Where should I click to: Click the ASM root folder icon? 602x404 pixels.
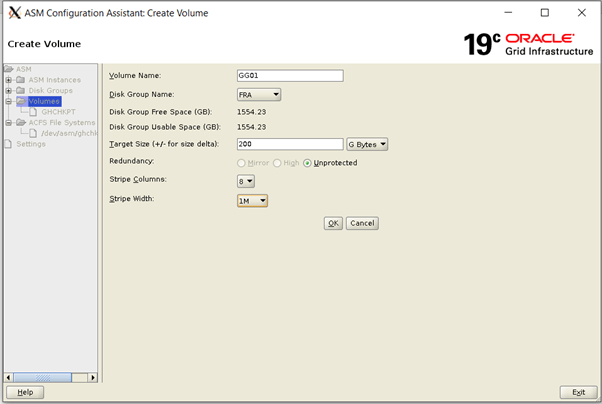pyautogui.click(x=9, y=69)
